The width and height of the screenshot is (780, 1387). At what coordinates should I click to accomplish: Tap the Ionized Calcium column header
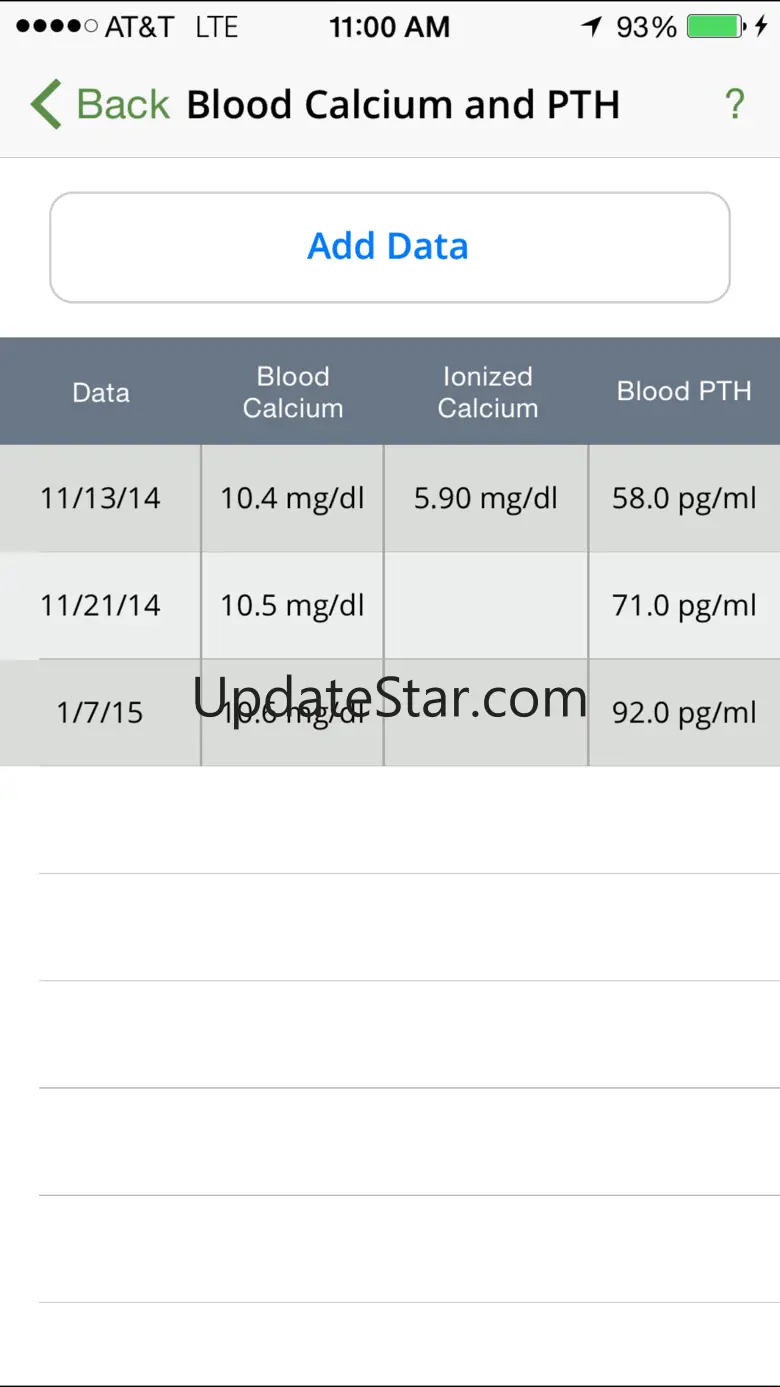[487, 392]
